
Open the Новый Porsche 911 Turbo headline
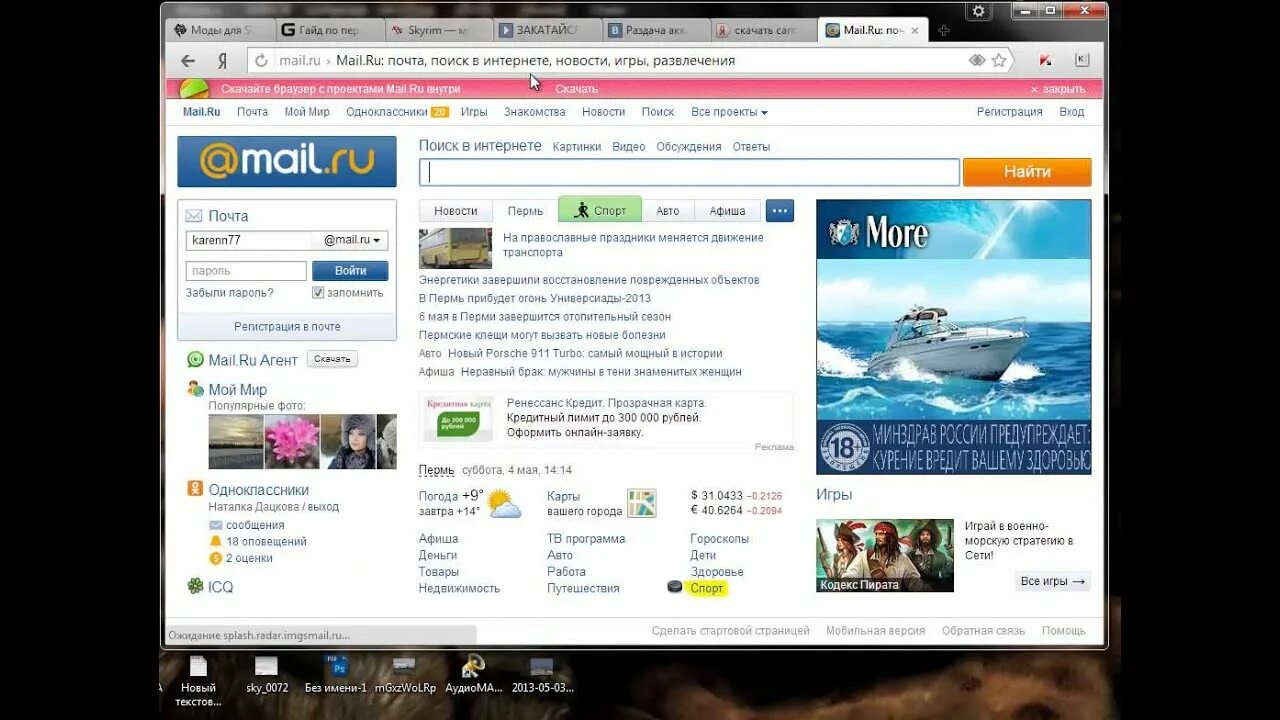[x=584, y=353]
